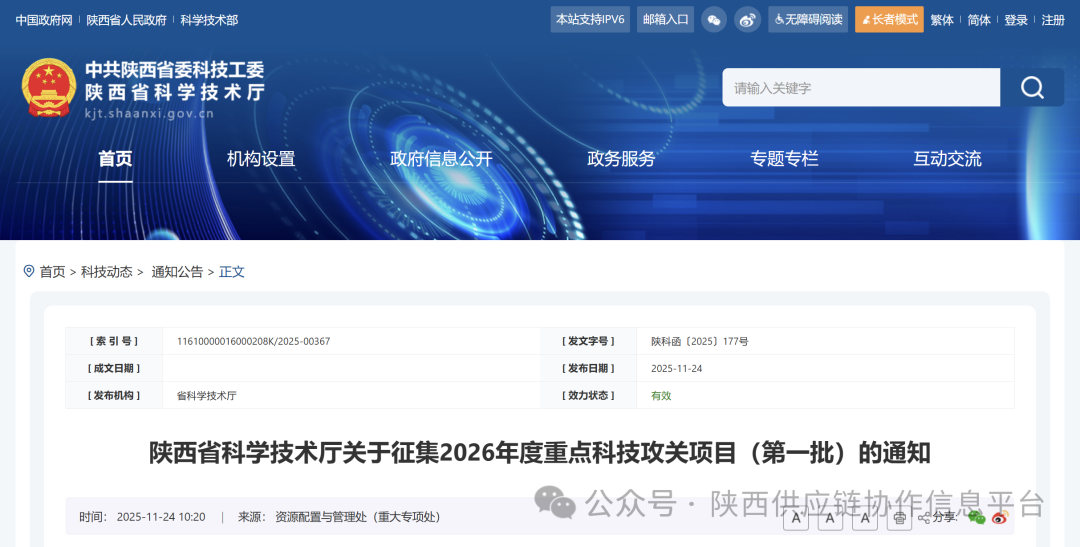
Task: Click publisher value 省科学技术厅
Action: pos(207,396)
